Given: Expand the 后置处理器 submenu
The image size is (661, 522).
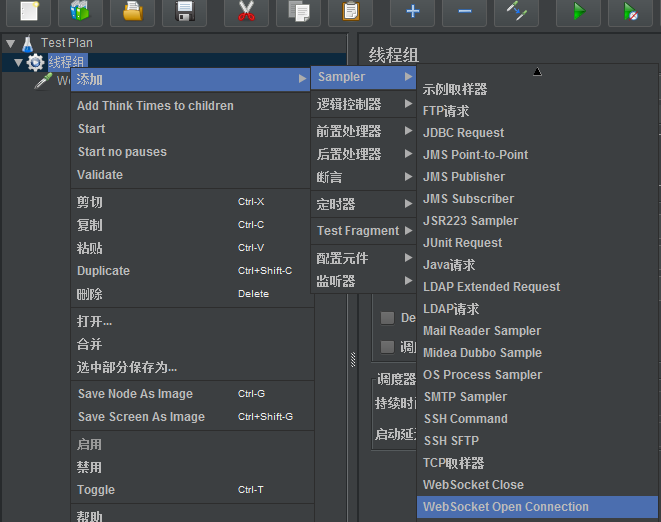Looking at the screenshot, I should (363, 154).
